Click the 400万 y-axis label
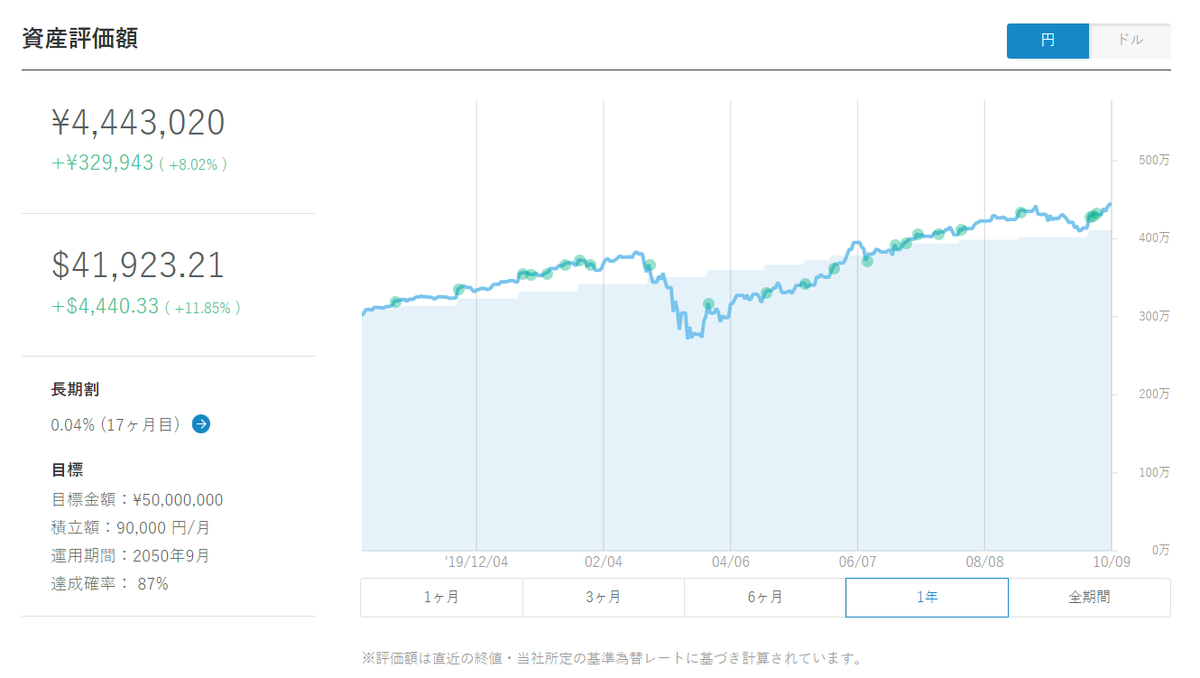This screenshot has height=678, width=1200. coord(1154,238)
